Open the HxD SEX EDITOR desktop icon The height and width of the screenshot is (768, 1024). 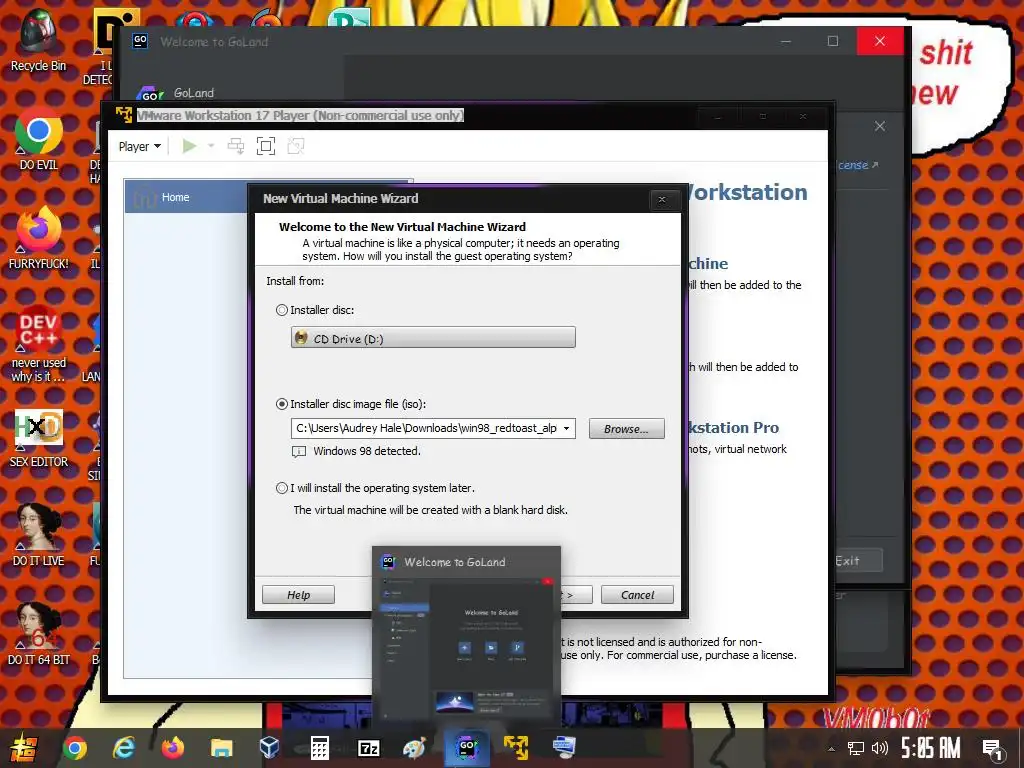[38, 439]
